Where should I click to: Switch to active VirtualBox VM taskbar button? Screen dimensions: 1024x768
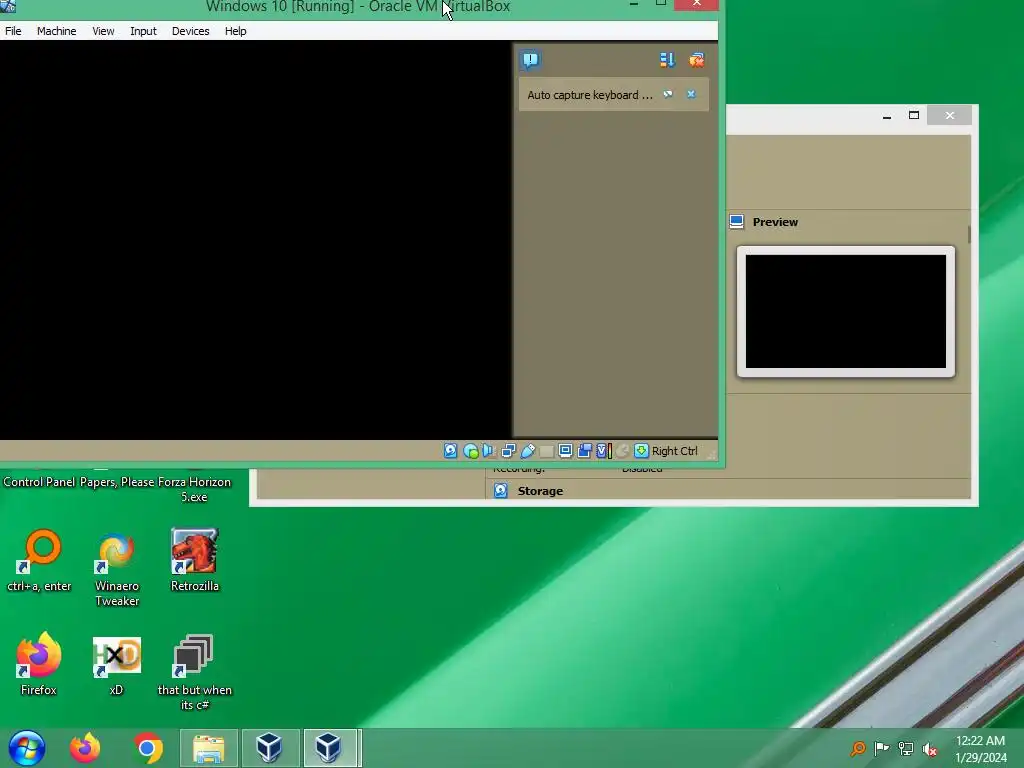pos(330,748)
